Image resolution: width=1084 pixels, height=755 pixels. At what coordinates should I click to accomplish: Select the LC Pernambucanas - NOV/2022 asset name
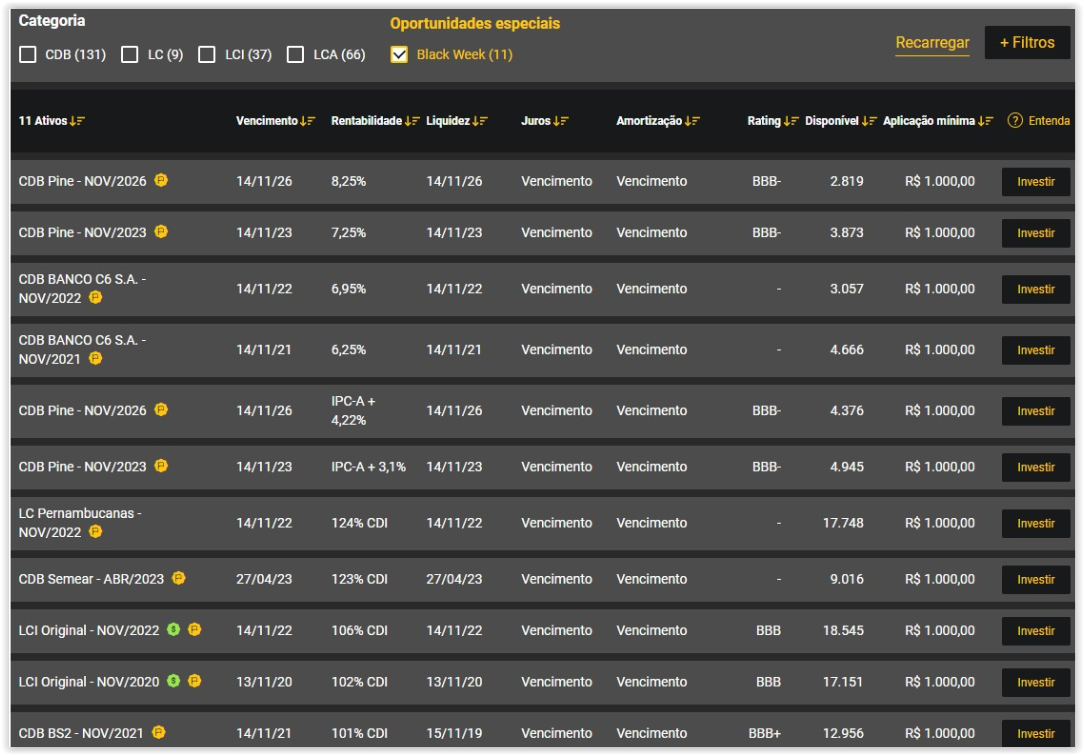coord(80,523)
